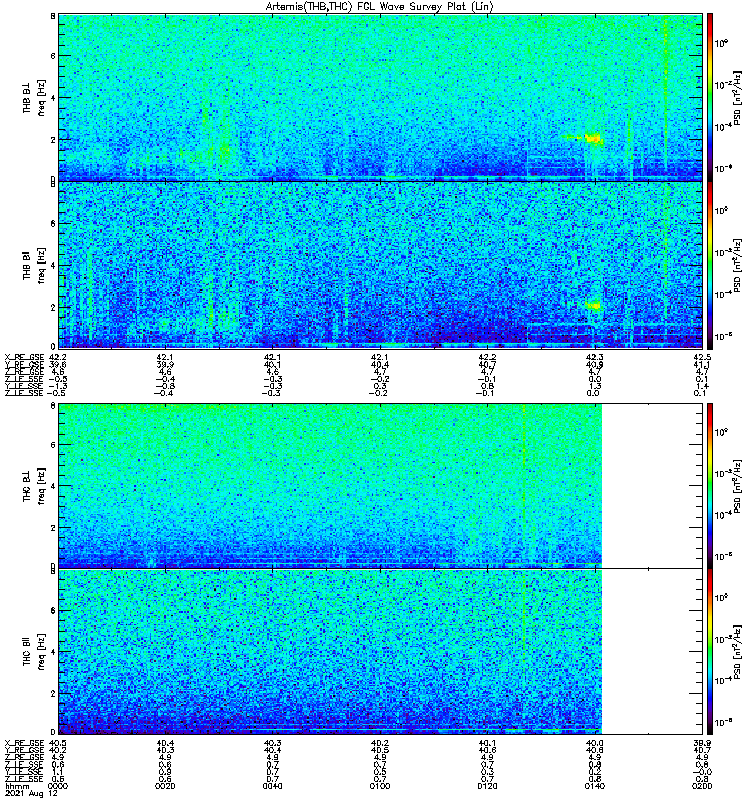The height and width of the screenshot is (800, 750).
Task: Click the 0120 time tick label
Action: 487,786
